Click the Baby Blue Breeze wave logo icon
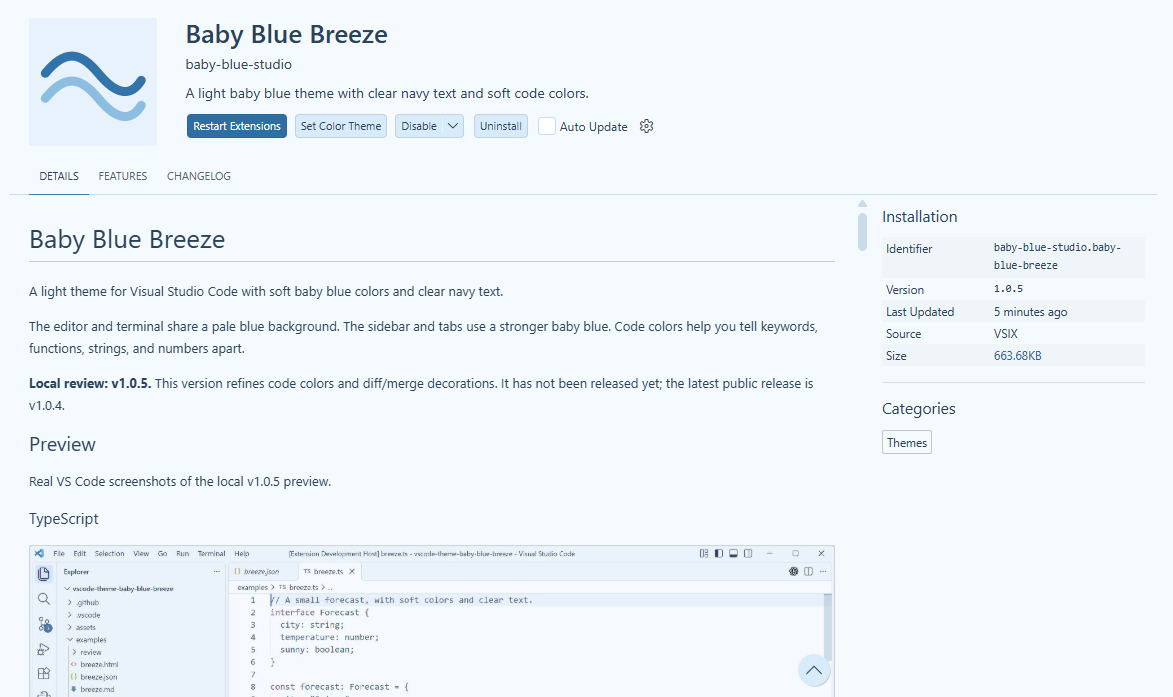The width and height of the screenshot is (1173, 697). (x=93, y=82)
